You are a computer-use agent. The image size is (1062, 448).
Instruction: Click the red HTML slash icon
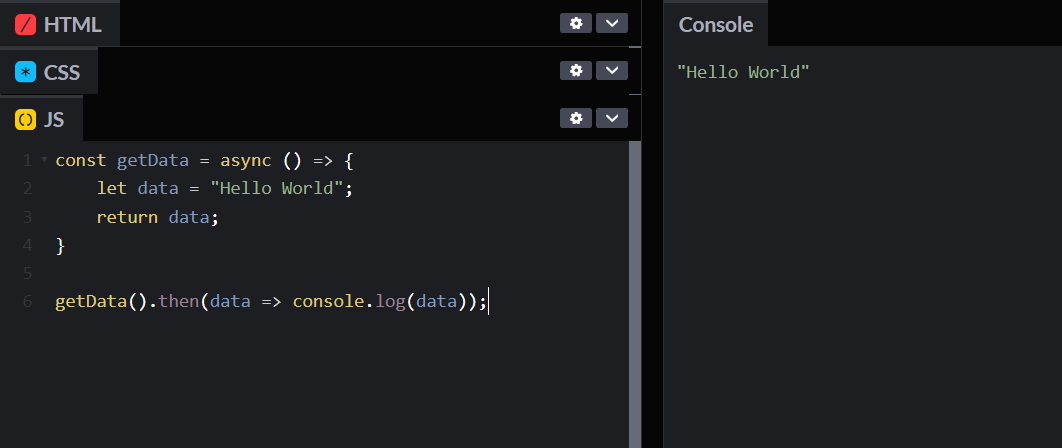(x=26, y=24)
